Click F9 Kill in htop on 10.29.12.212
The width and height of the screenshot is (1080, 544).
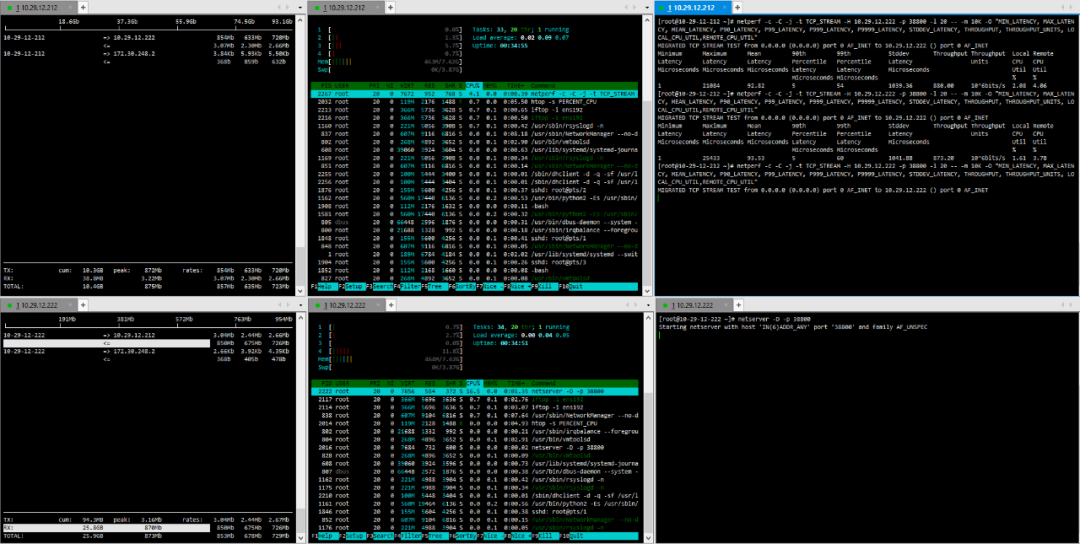pos(544,286)
